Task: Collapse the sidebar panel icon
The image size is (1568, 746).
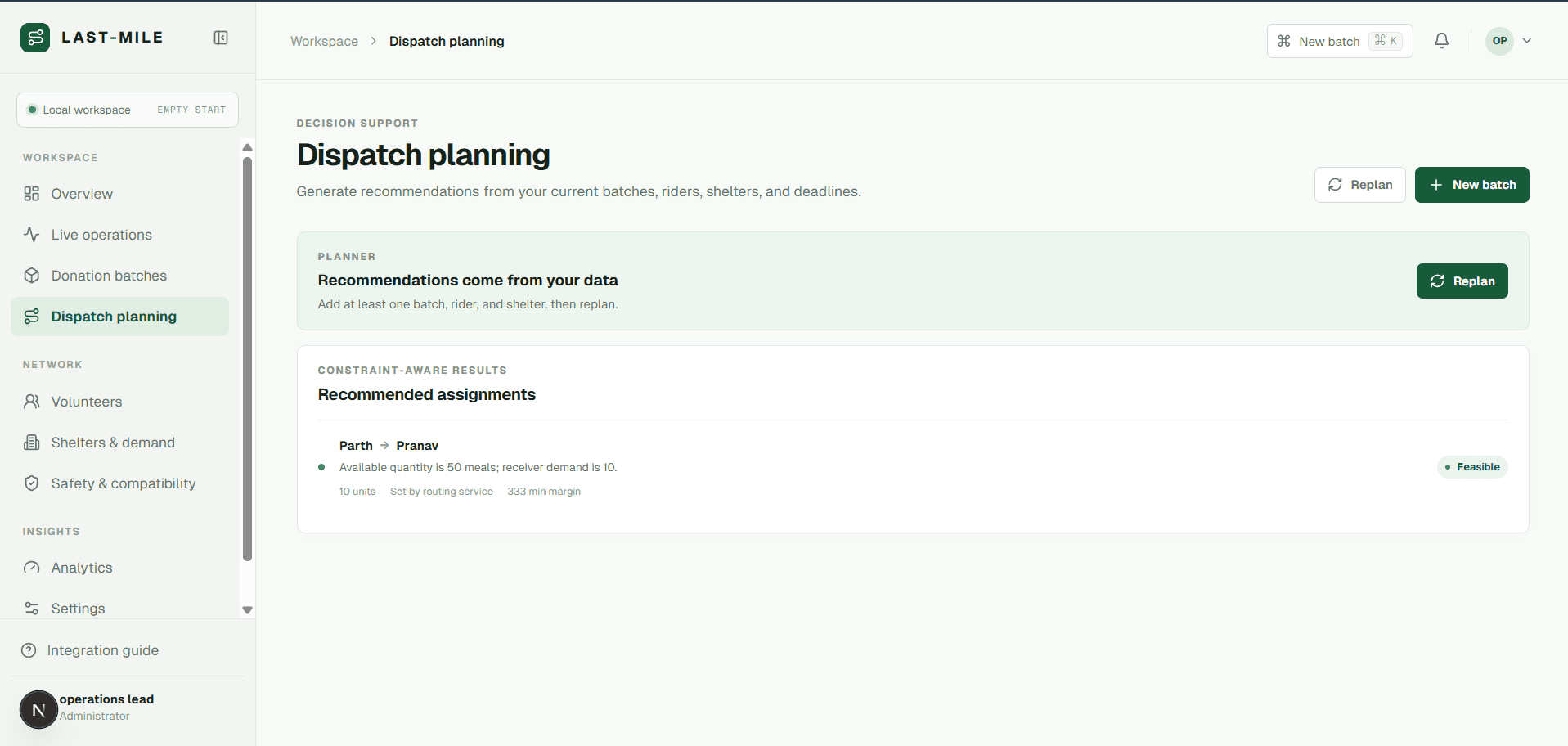Action: tap(221, 38)
